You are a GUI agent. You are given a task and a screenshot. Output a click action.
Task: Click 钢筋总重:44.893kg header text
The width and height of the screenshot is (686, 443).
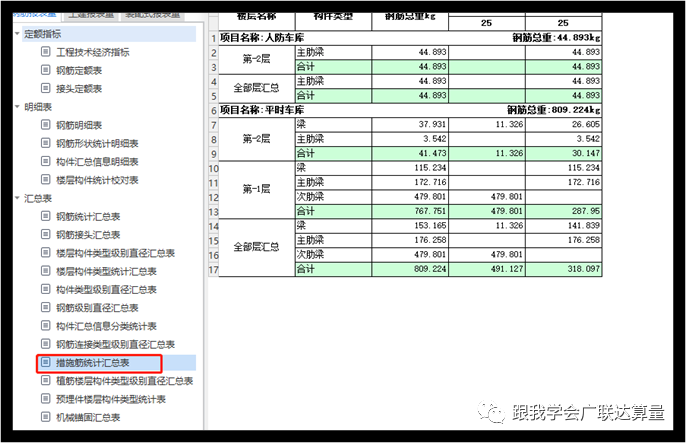(x=556, y=38)
